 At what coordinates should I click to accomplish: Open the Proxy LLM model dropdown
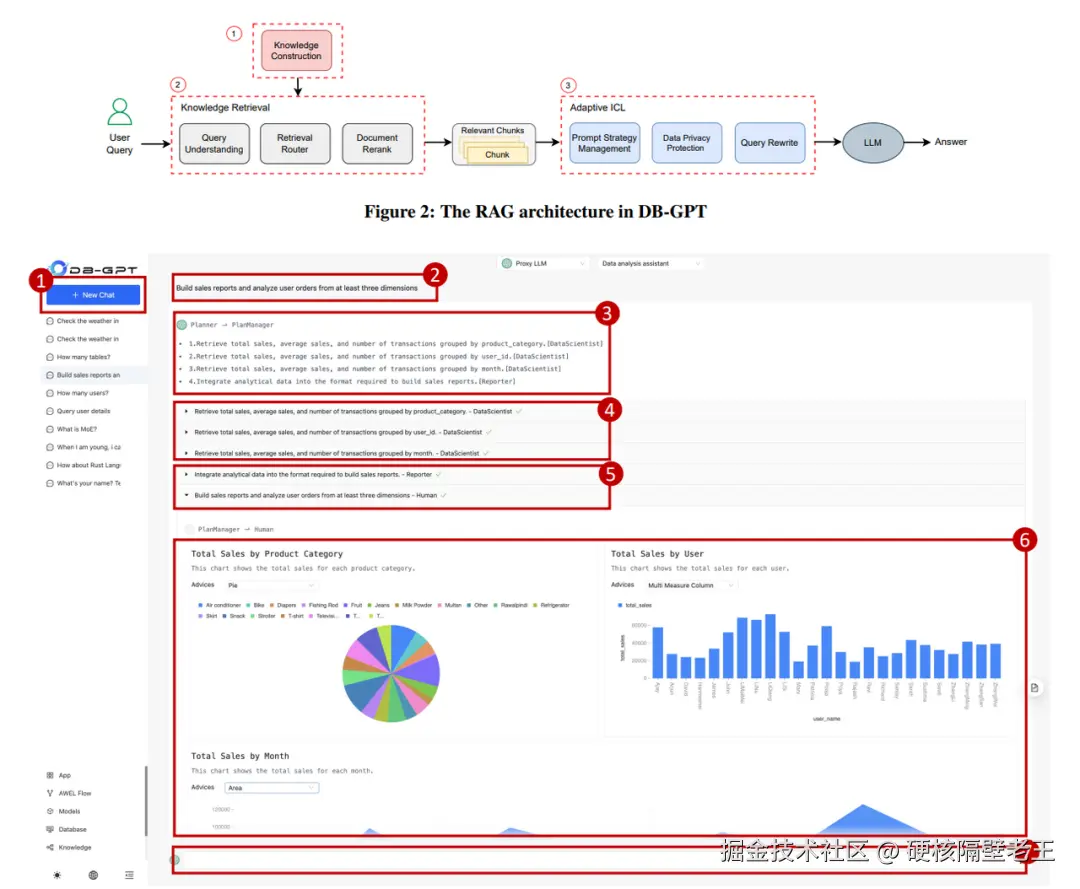coord(543,264)
